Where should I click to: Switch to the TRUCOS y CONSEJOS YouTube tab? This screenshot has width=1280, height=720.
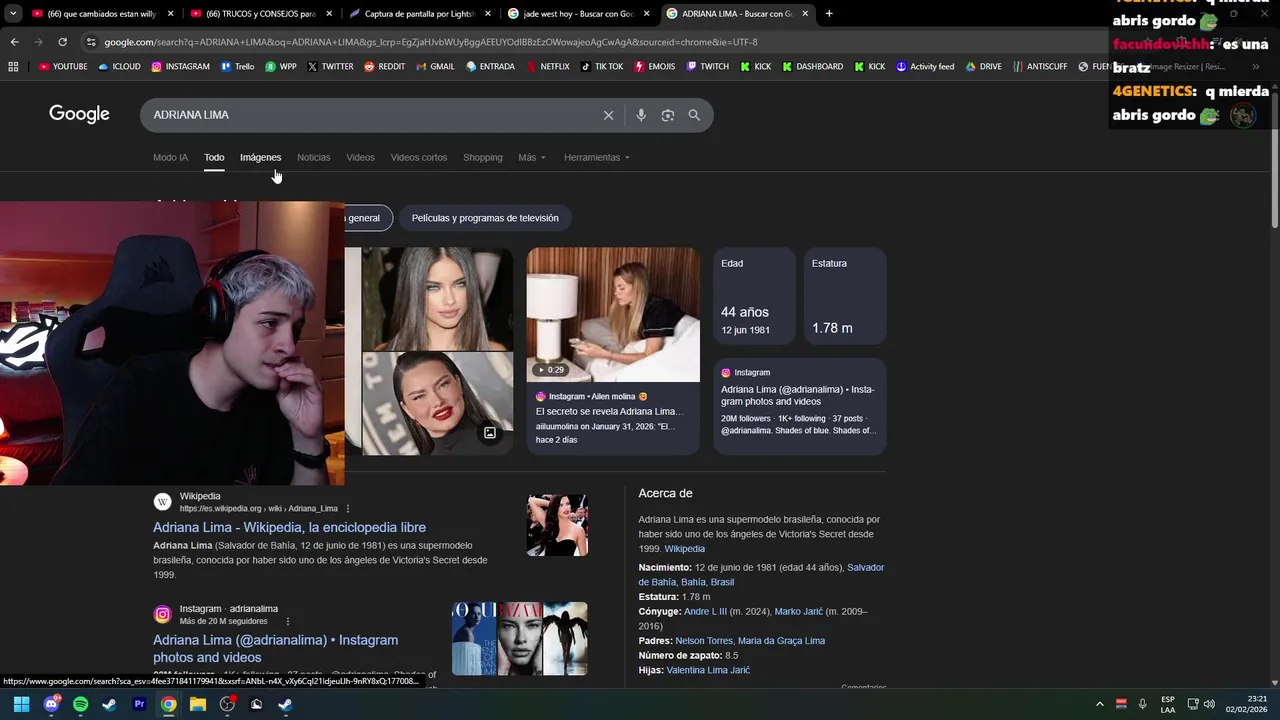click(260, 14)
